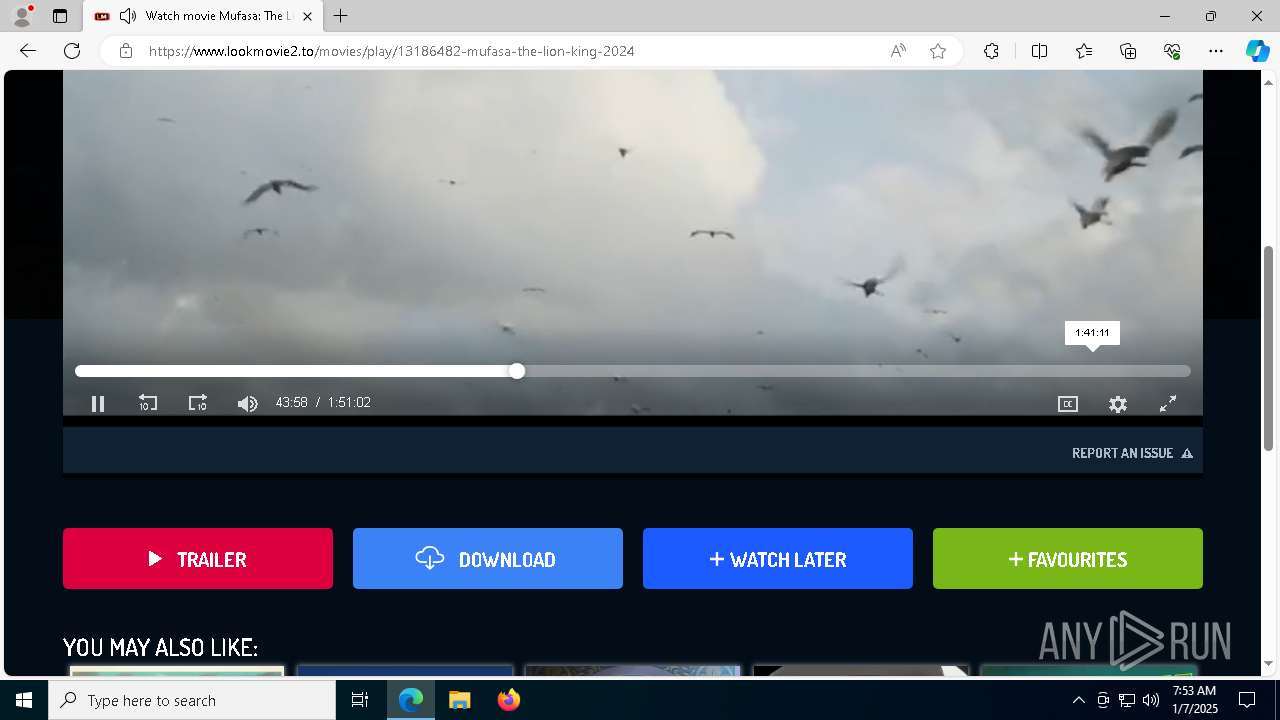
Task: Toggle closed captions in player
Action: coord(1068,404)
